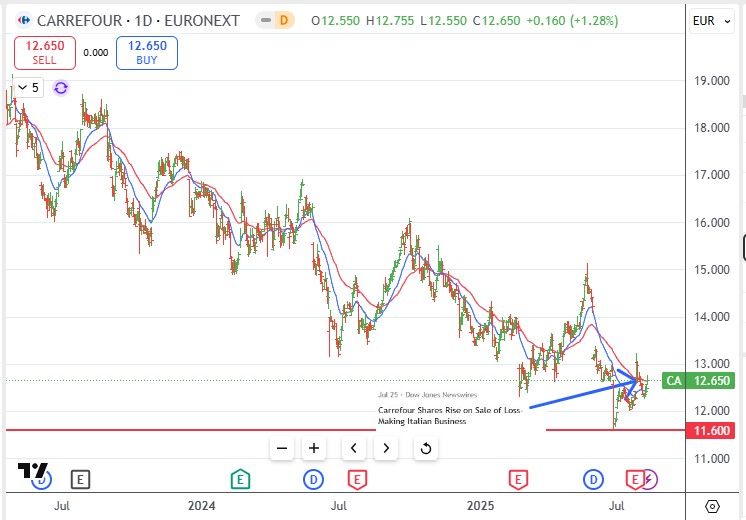Zoom out with the minus button
Screen dimensions: 746x520
(282, 448)
